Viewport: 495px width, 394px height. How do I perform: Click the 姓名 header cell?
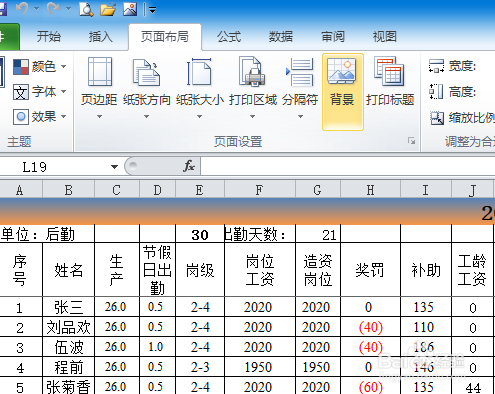coord(68,270)
